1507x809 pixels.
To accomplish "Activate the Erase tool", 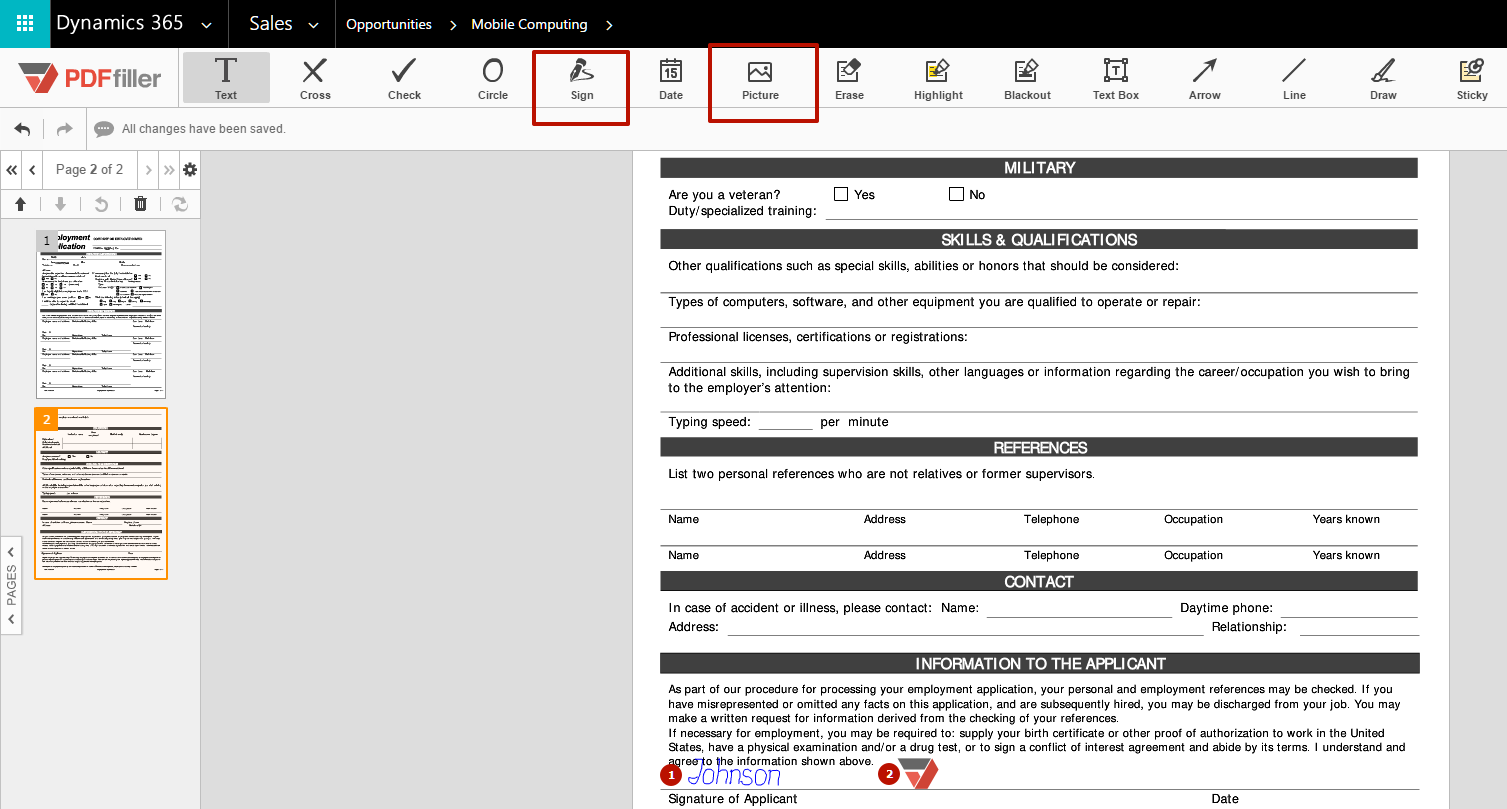I will click(849, 78).
